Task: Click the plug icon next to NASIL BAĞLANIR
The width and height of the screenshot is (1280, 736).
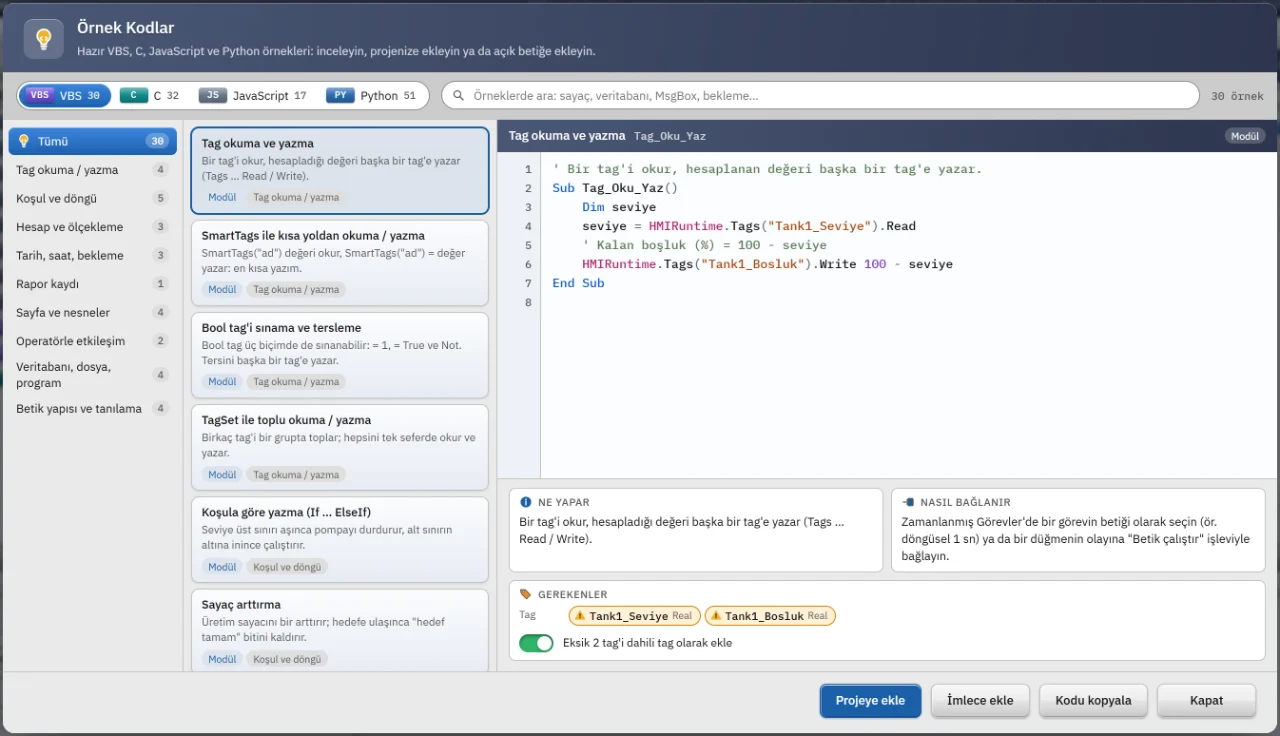Action: point(908,502)
